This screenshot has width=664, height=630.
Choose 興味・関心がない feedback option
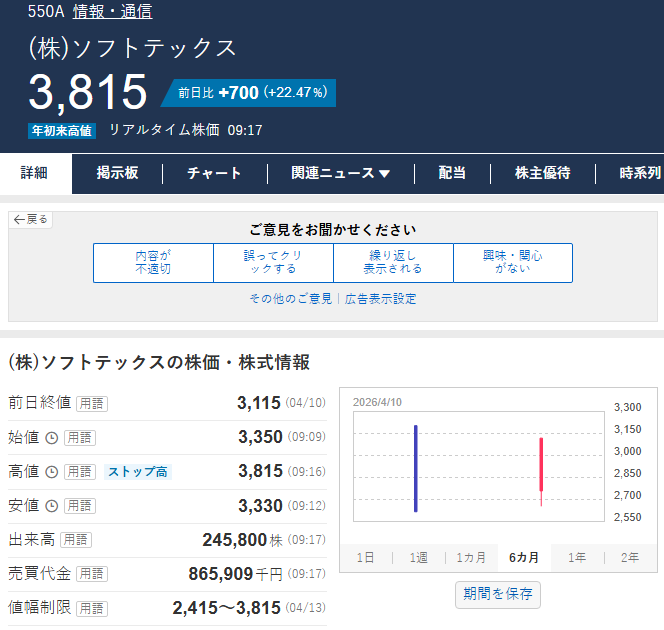tap(513, 262)
